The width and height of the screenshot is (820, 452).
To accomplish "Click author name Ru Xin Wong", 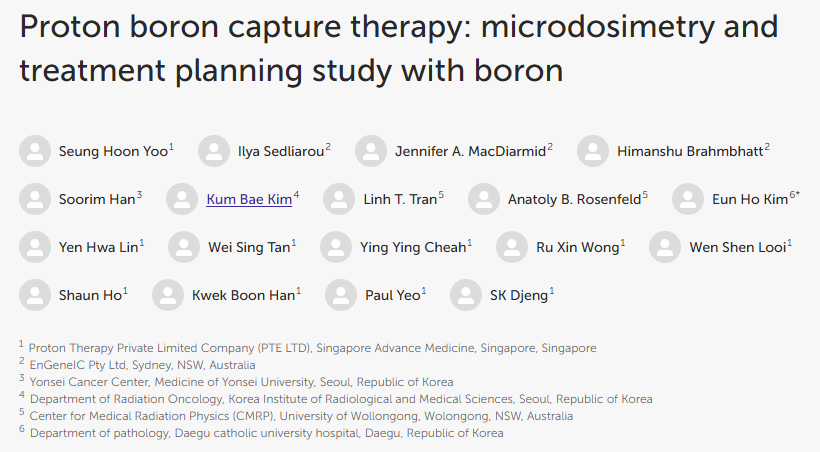I will point(577,247).
